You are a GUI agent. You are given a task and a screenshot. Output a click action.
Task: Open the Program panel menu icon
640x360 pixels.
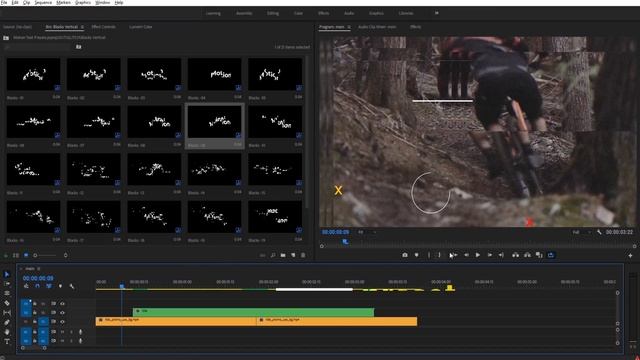[x=349, y=27]
